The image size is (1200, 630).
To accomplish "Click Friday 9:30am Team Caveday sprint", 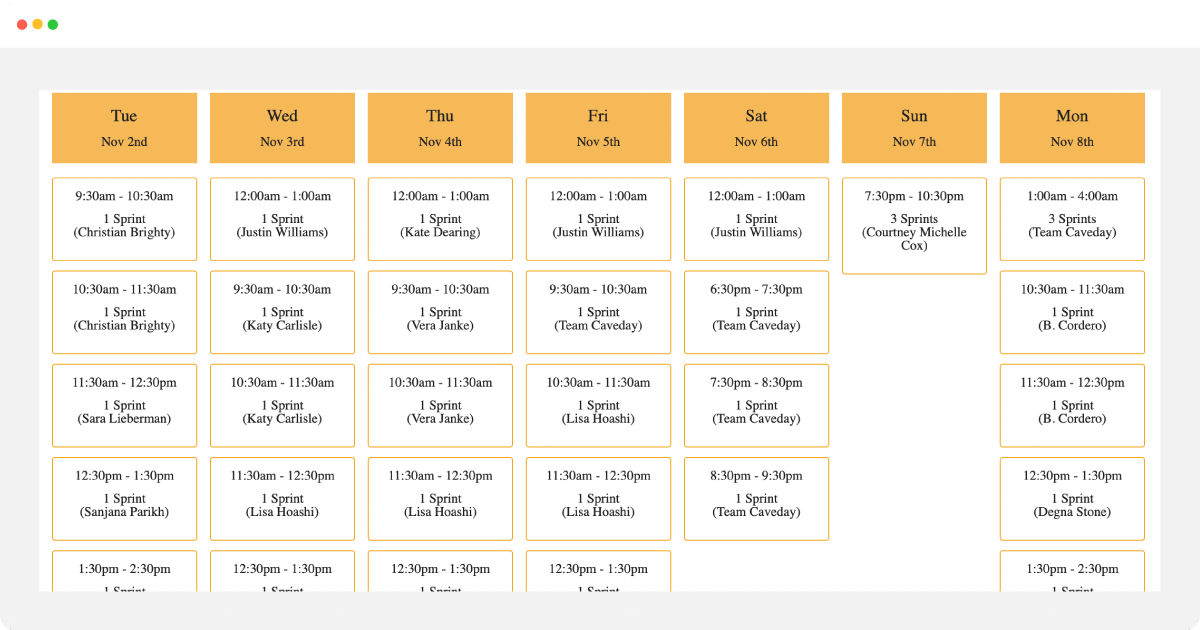I will pyautogui.click(x=598, y=312).
